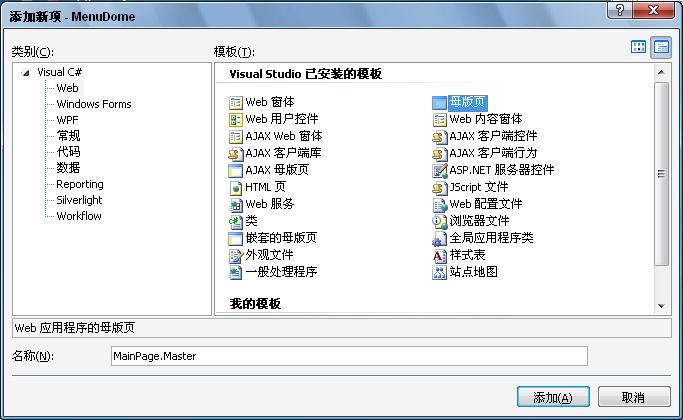This screenshot has width=683, height=420.
Task: Select the 样式表 template icon
Action: click(x=439, y=256)
